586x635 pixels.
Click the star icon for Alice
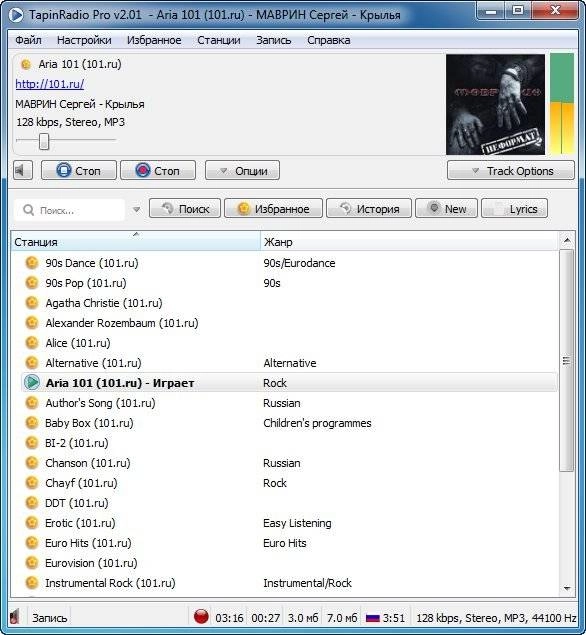[32, 343]
